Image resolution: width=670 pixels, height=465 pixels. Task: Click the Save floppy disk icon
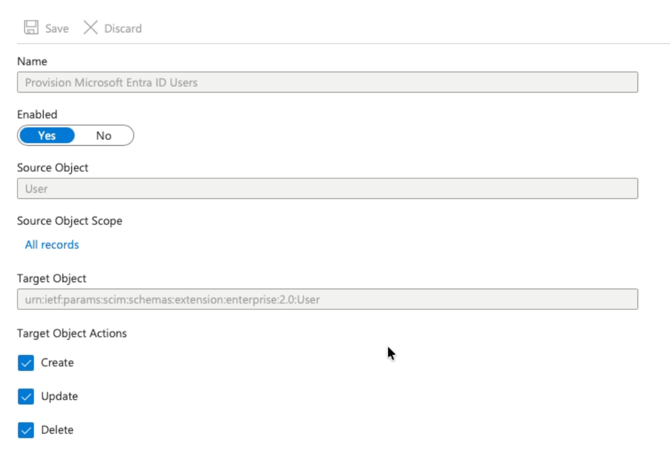point(31,28)
